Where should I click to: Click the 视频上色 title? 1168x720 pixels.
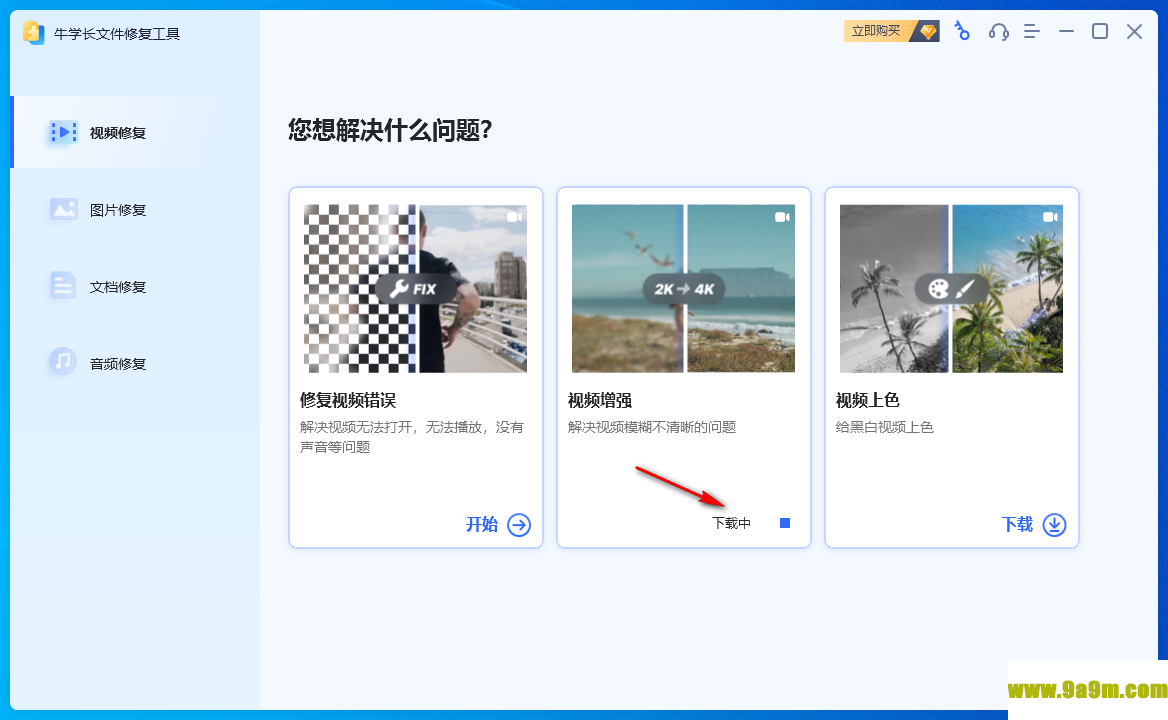pyautogui.click(x=867, y=401)
